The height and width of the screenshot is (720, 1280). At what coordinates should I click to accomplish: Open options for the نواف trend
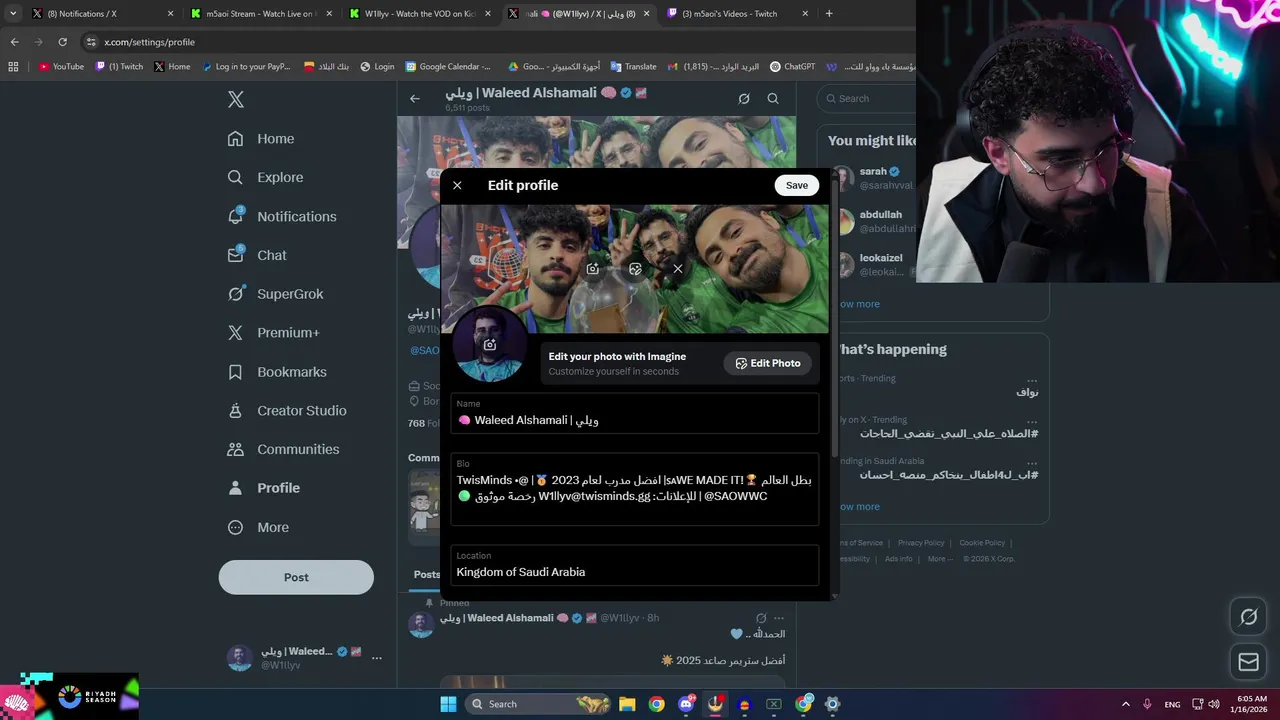1032,380
